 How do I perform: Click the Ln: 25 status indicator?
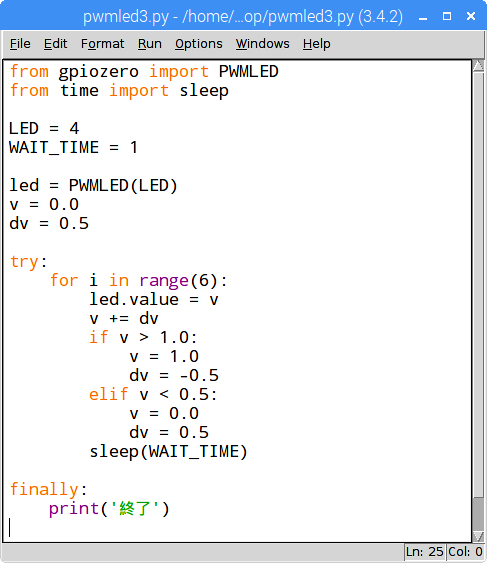click(x=425, y=552)
